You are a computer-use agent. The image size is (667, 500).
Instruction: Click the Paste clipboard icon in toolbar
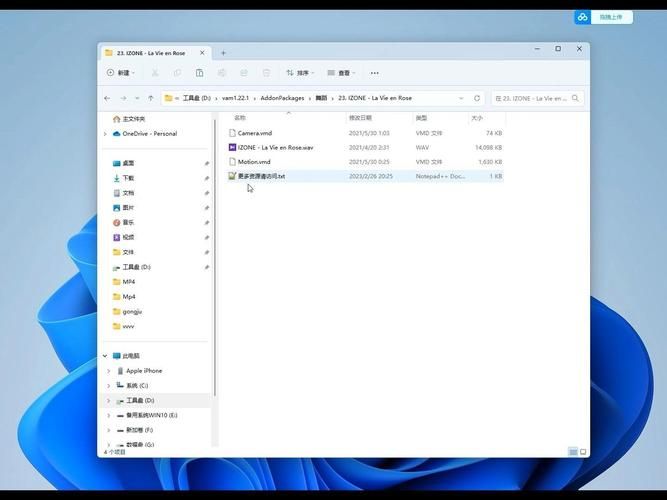coord(200,73)
